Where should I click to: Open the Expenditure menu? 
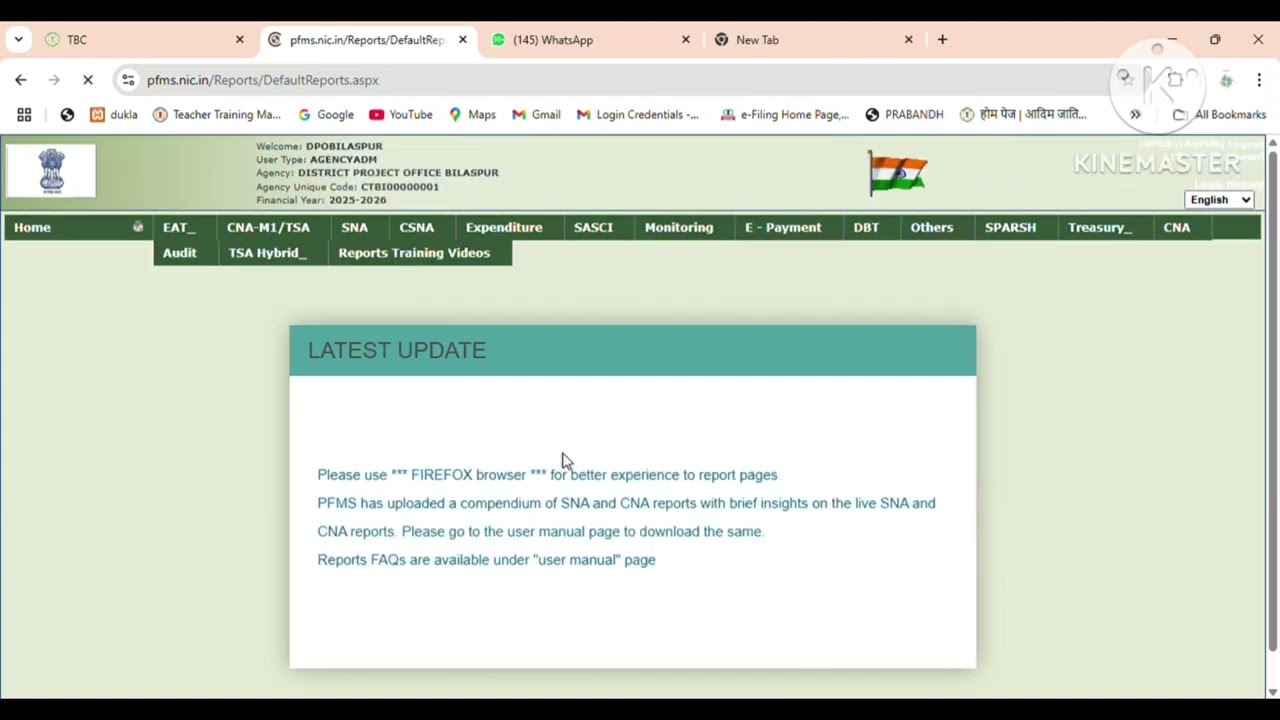[504, 227]
